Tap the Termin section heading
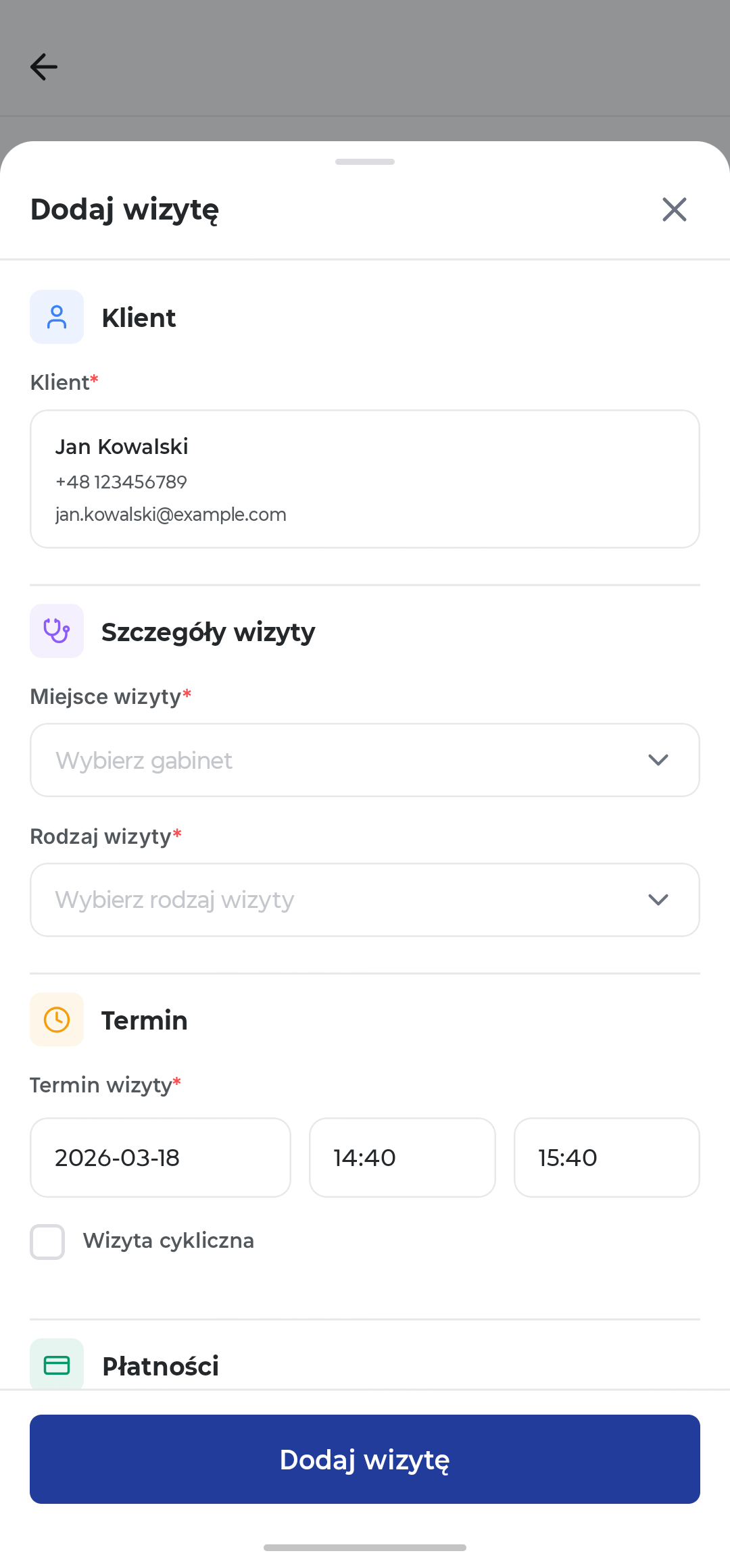 [145, 1020]
